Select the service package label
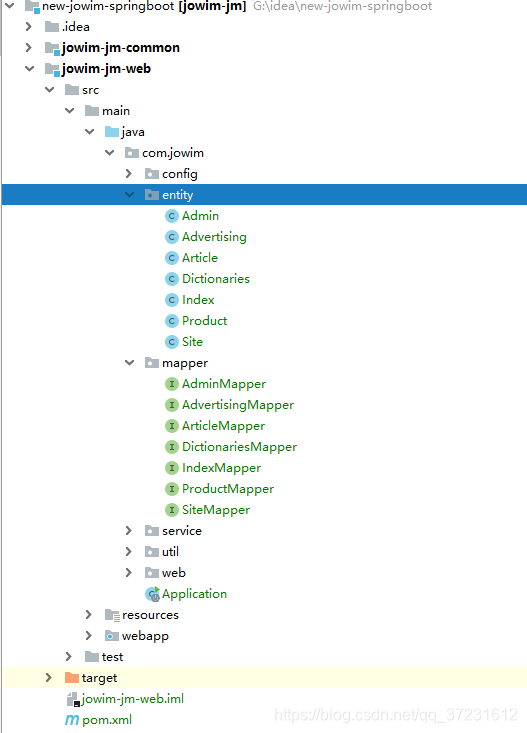This screenshot has height=733, width=527. tap(181, 531)
